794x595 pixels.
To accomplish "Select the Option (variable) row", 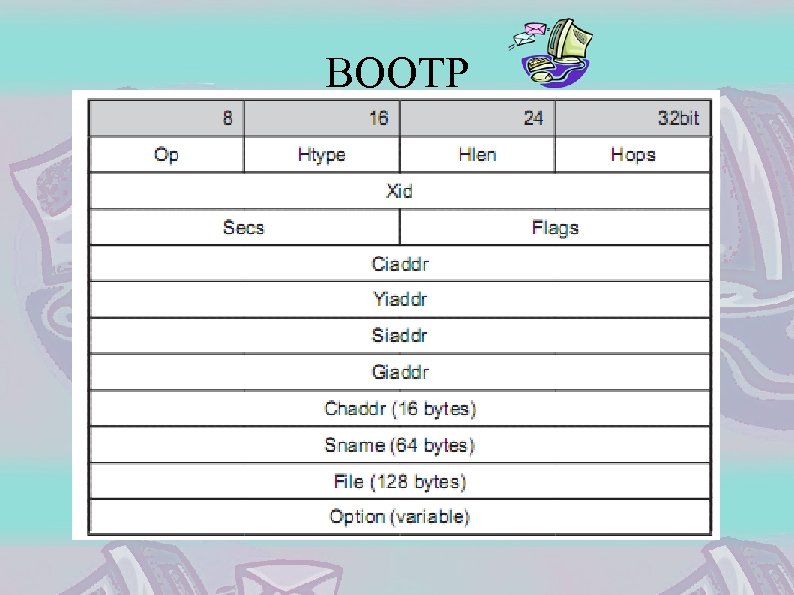I will (399, 516).
